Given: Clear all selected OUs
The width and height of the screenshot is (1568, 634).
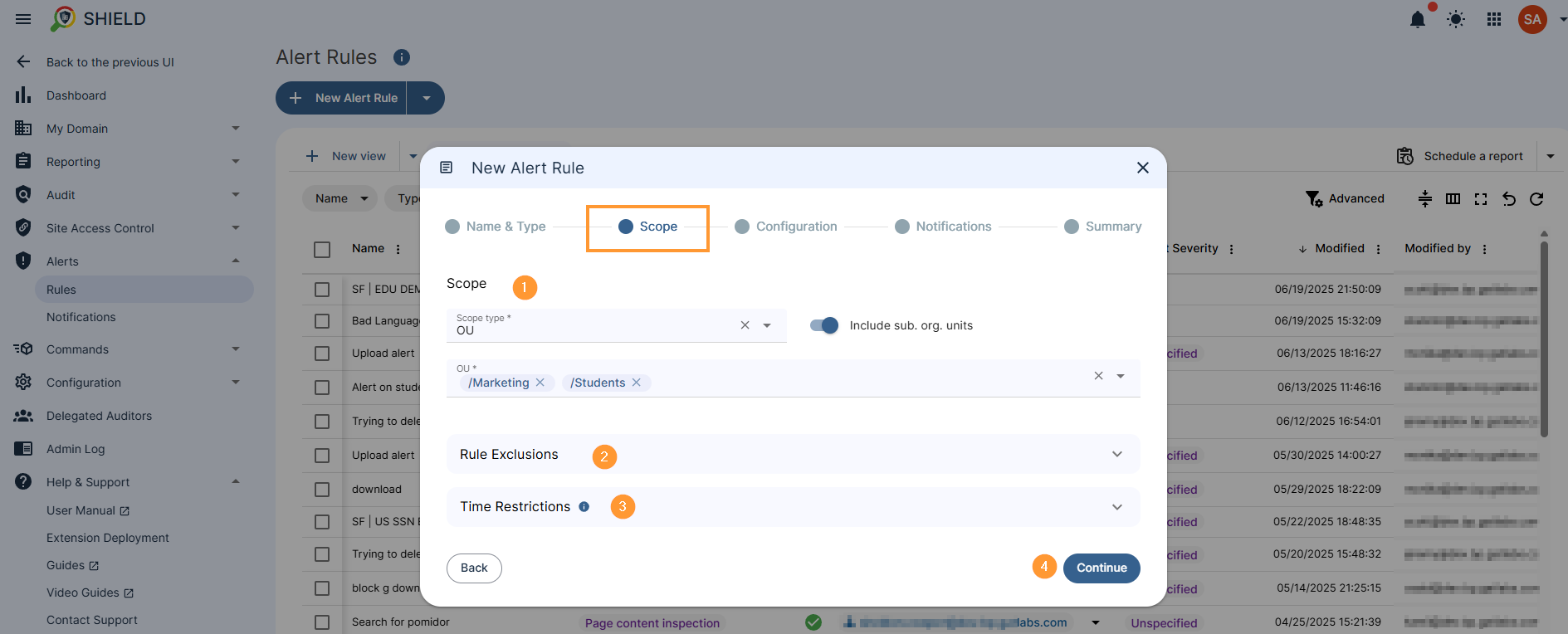Looking at the screenshot, I should (x=1098, y=376).
